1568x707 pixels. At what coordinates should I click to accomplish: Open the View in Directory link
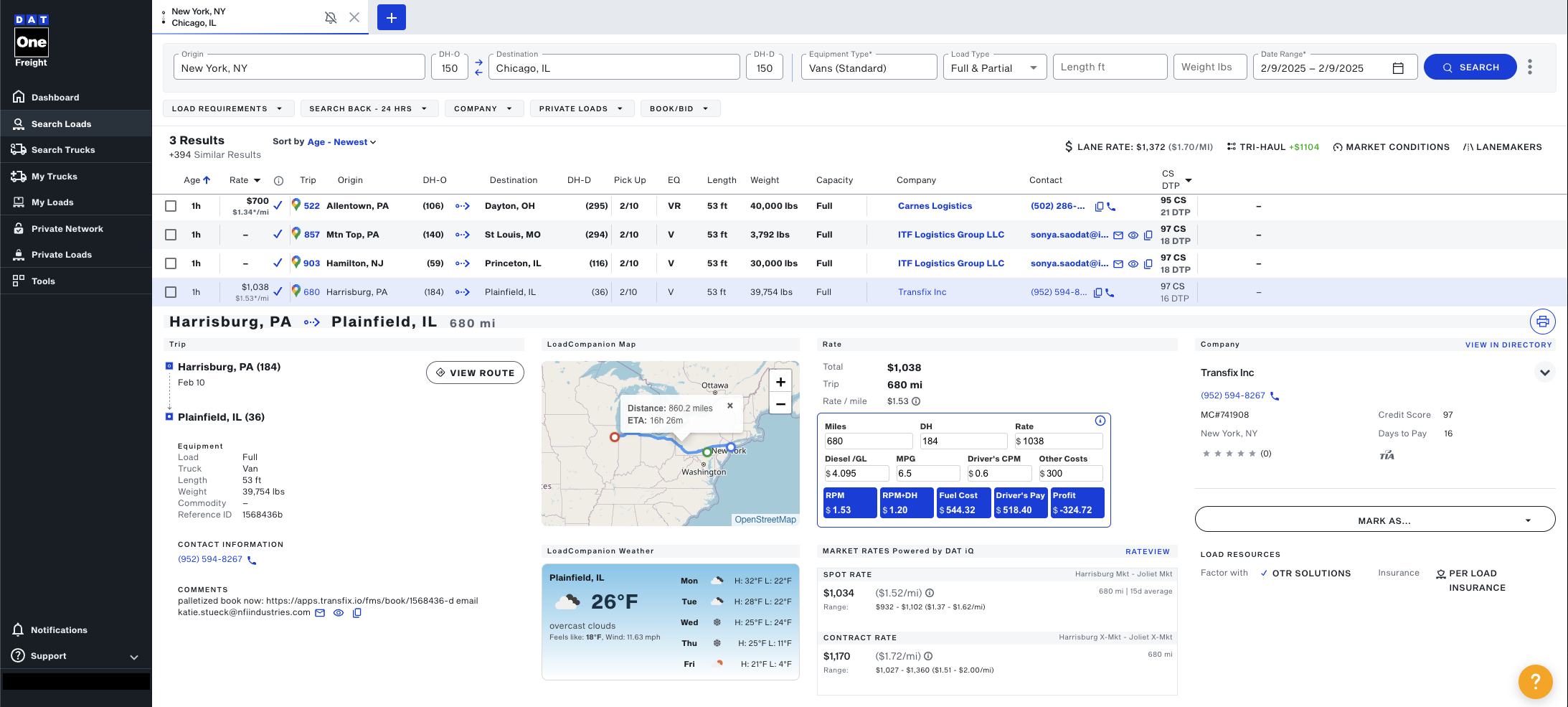1508,345
